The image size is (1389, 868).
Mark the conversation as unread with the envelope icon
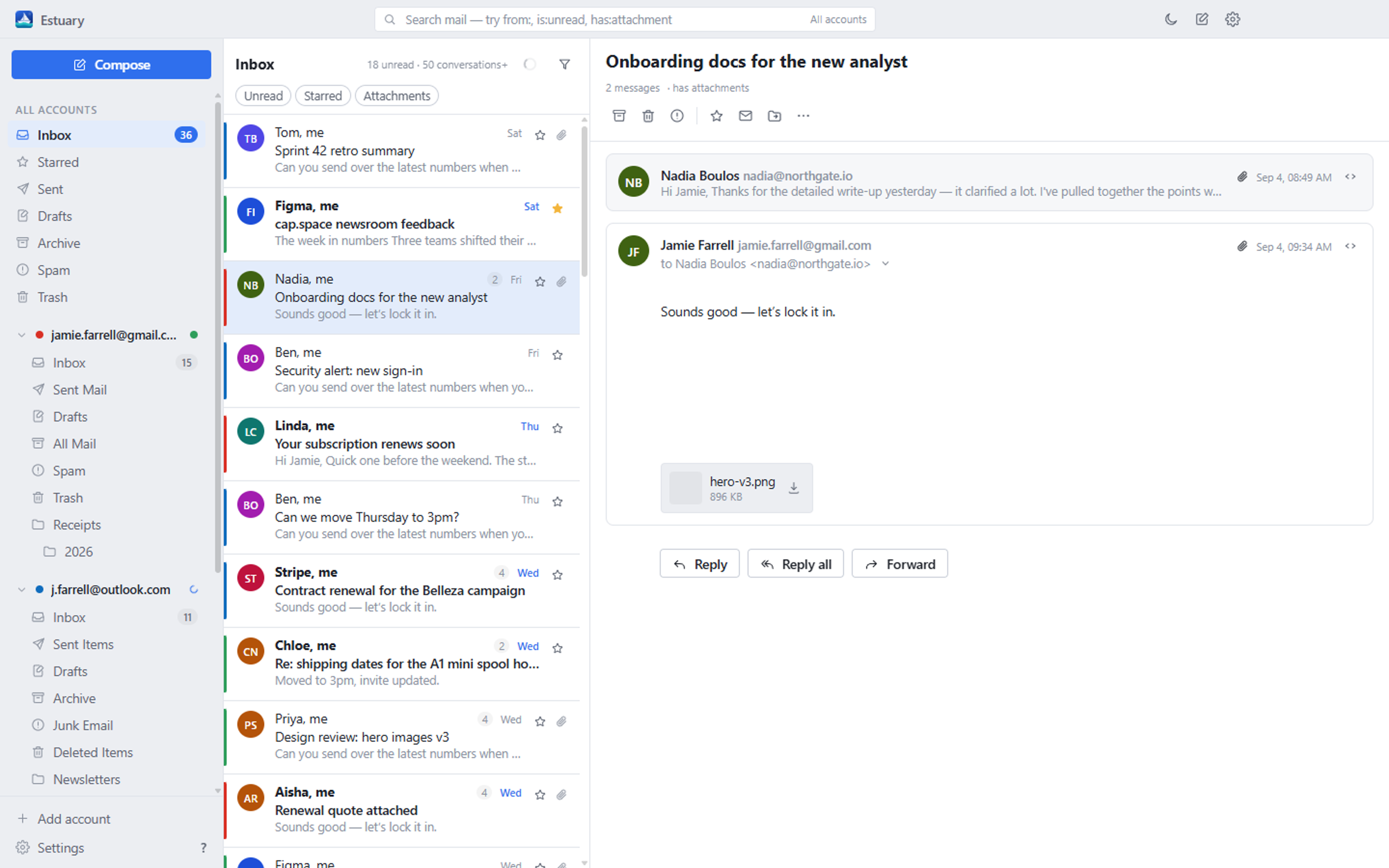pyautogui.click(x=745, y=116)
